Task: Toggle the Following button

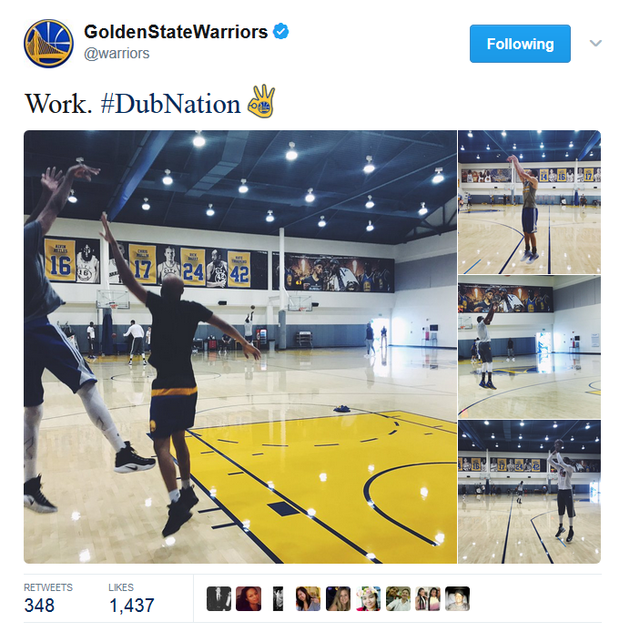Action: [520, 44]
